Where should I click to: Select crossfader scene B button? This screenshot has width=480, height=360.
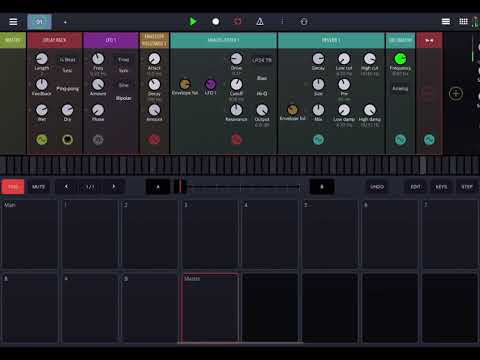tap(322, 187)
